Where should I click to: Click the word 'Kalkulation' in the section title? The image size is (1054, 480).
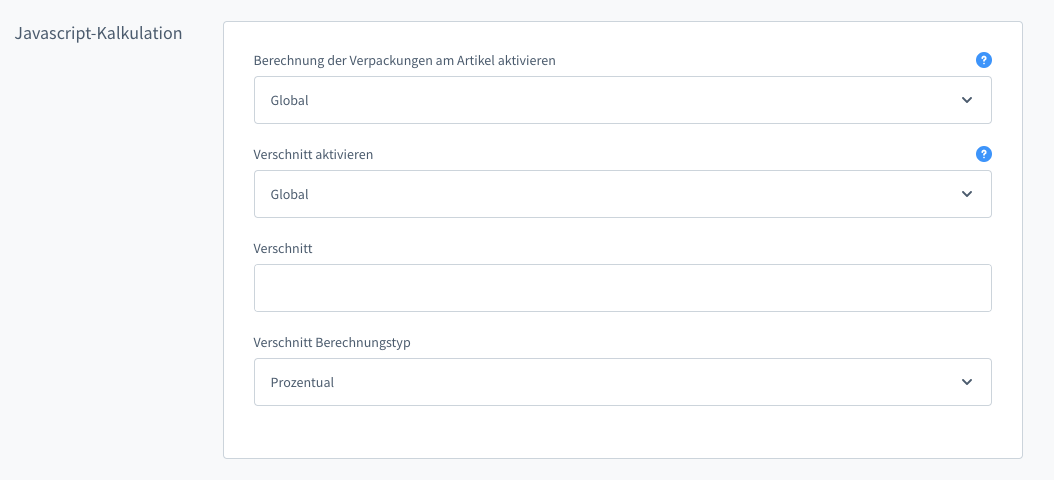(140, 33)
